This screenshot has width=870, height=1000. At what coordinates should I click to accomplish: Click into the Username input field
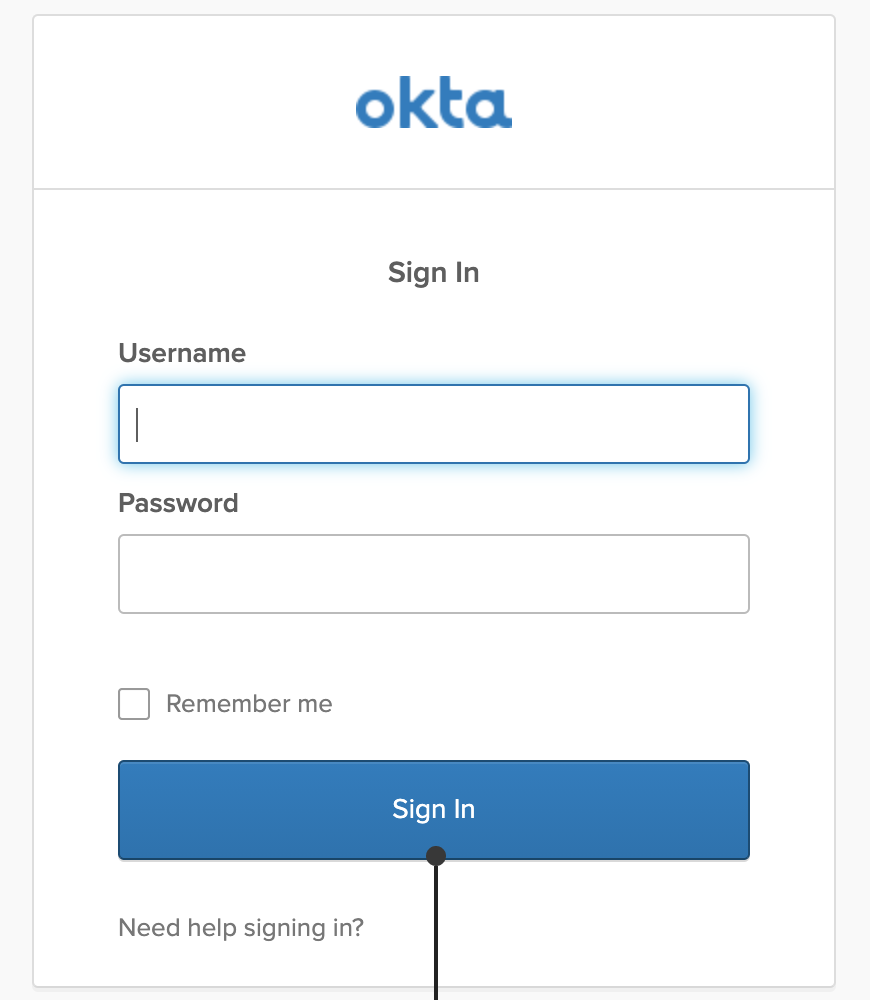(x=434, y=424)
